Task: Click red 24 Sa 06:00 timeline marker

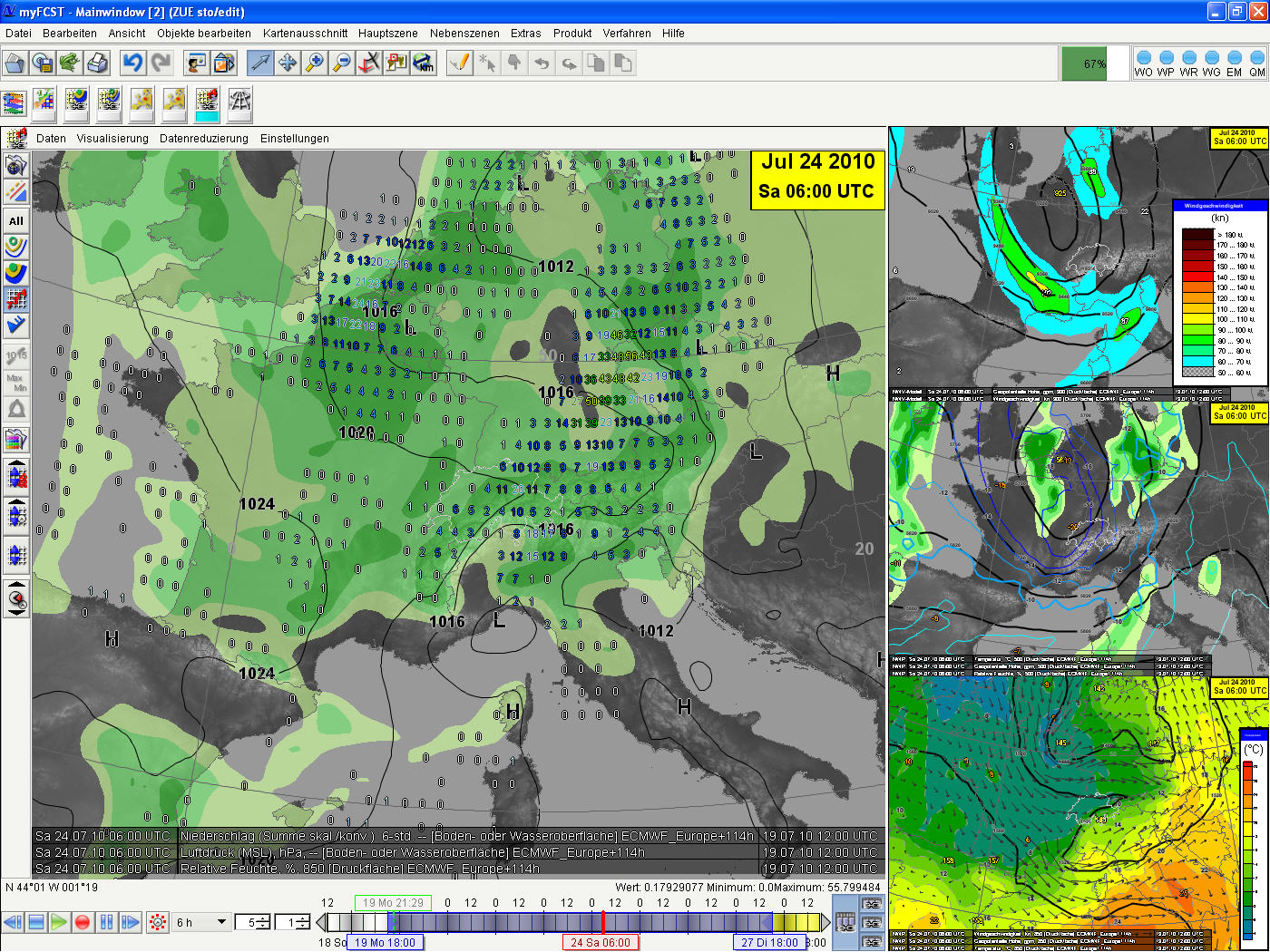Action: pyautogui.click(x=600, y=942)
